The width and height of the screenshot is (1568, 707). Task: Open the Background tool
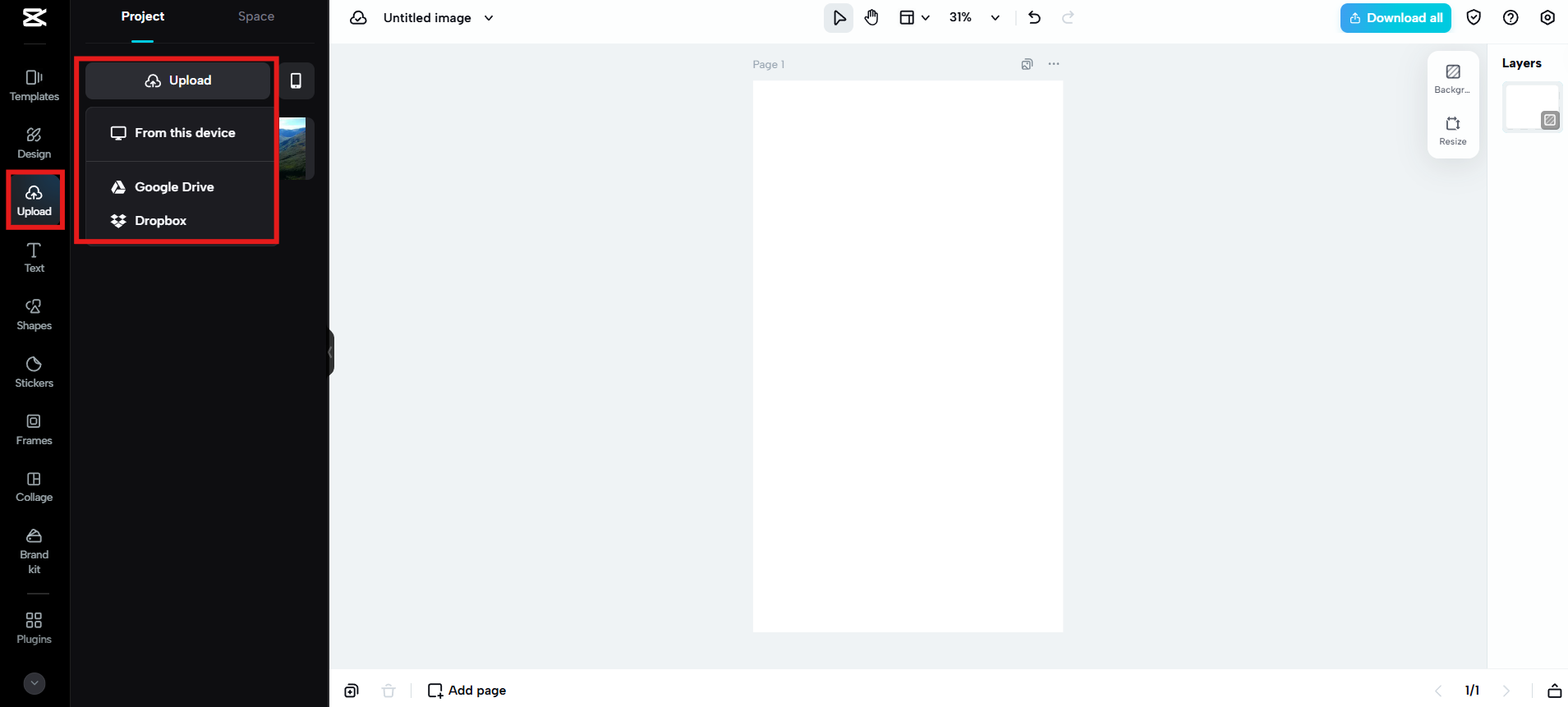coord(1453,79)
